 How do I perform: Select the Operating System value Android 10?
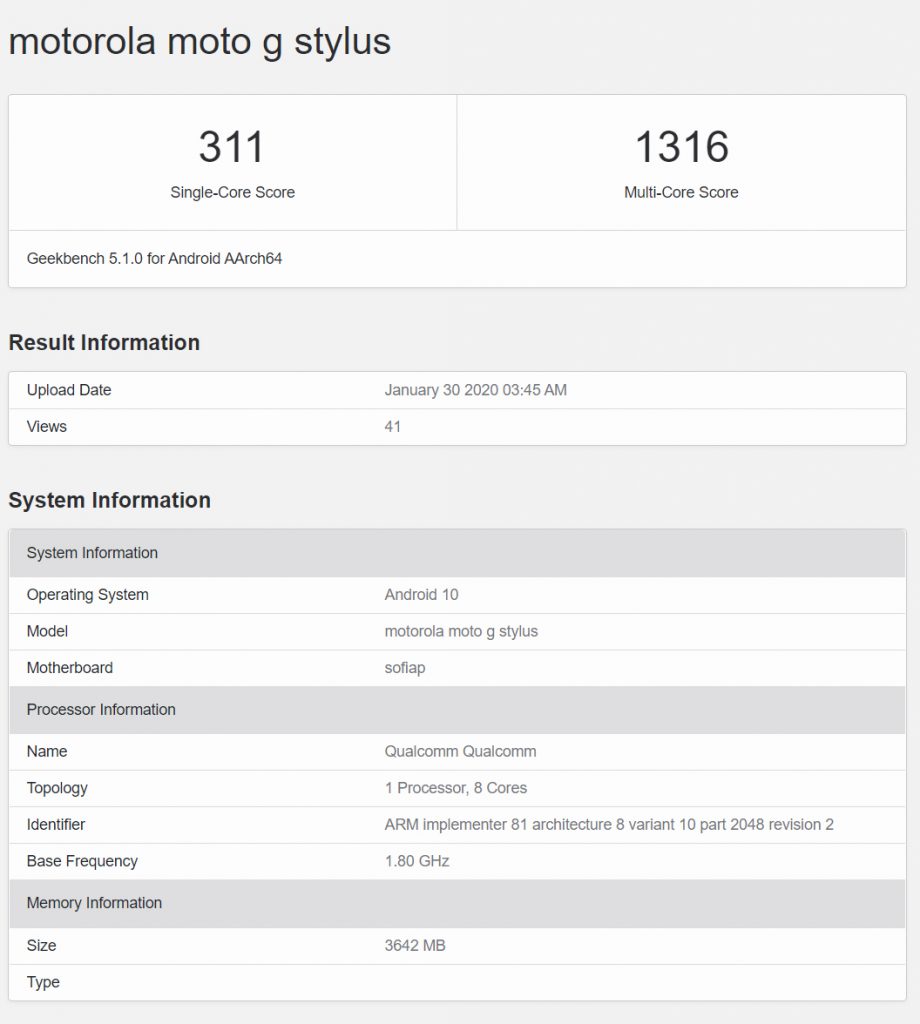(x=421, y=594)
